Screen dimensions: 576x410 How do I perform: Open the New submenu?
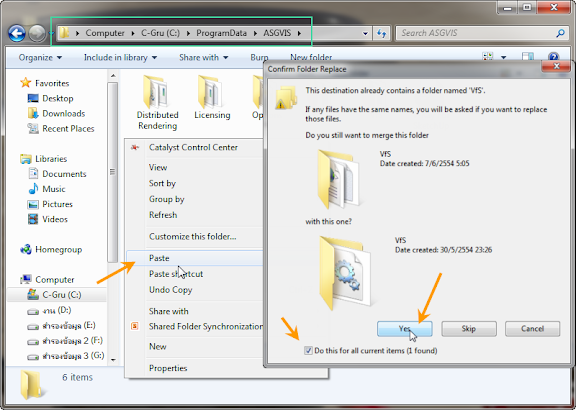pyautogui.click(x=158, y=346)
